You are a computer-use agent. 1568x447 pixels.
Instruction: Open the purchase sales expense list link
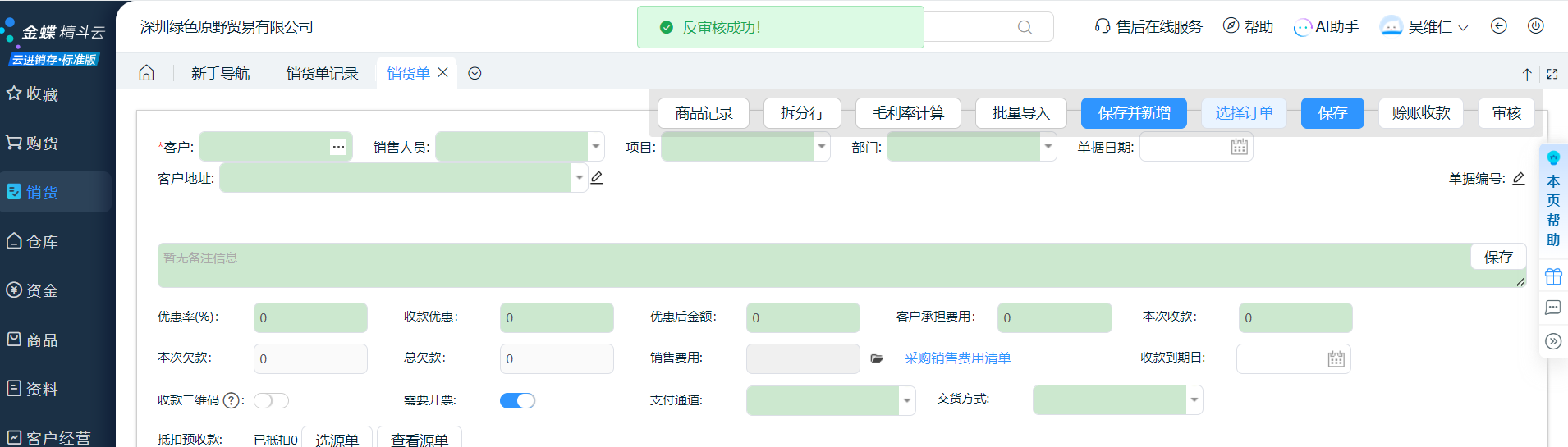point(957,358)
